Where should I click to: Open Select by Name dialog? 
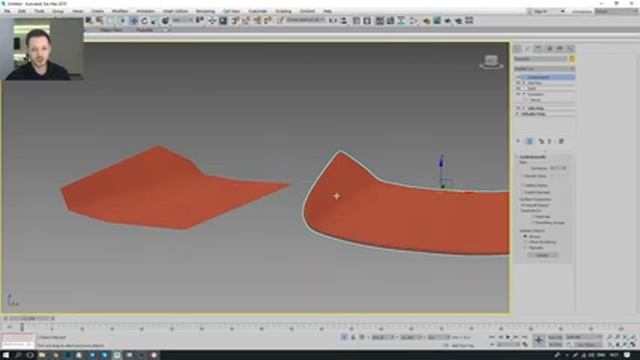pos(100,20)
